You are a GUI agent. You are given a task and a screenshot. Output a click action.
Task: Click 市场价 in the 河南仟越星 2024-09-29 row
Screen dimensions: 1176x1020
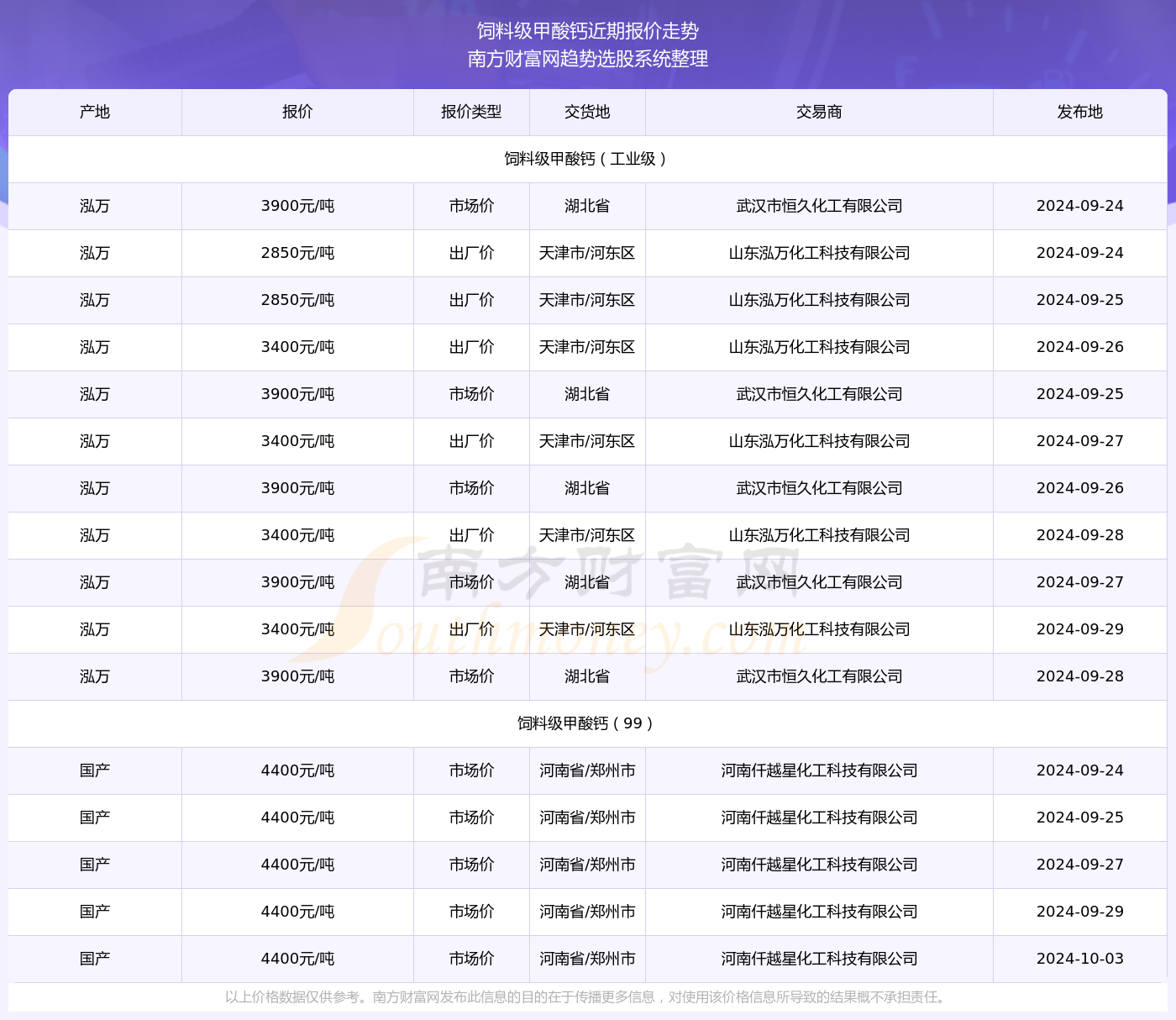point(471,912)
